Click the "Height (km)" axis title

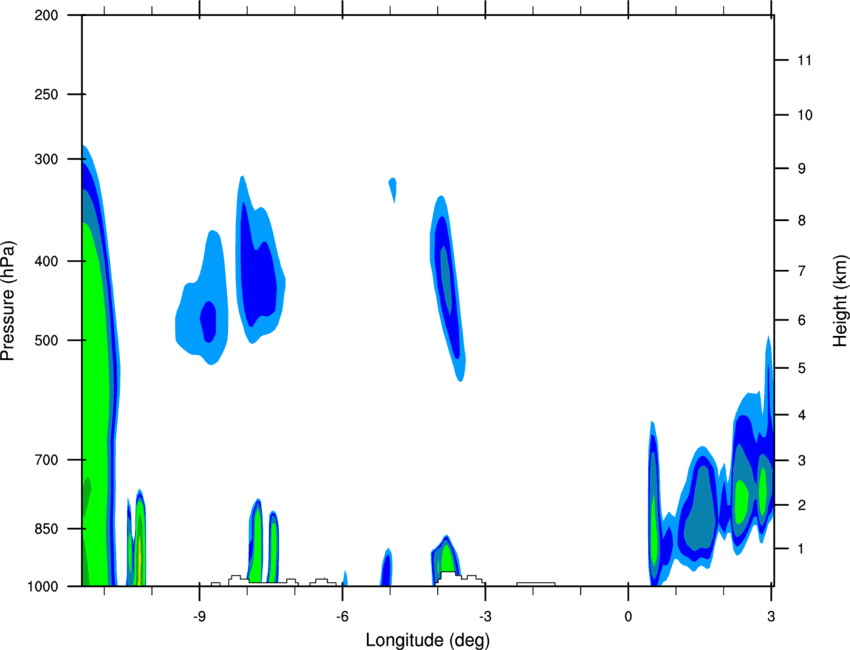click(x=840, y=301)
